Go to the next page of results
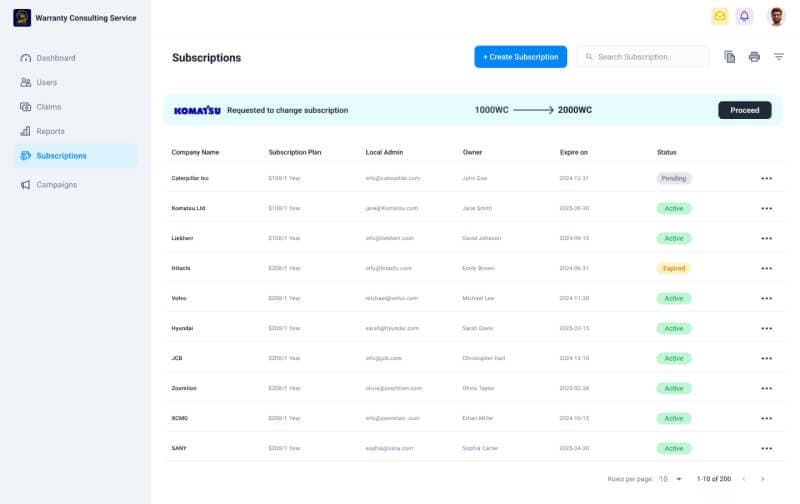This screenshot has height=504, width=800. point(763,479)
